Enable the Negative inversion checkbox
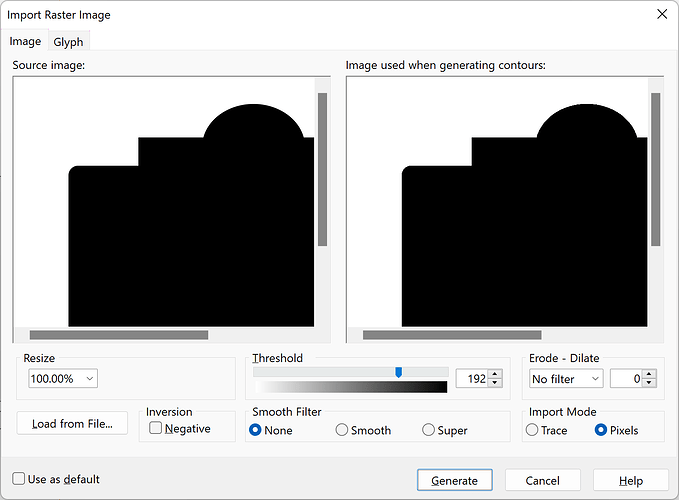The height and width of the screenshot is (500, 679). click(156, 428)
